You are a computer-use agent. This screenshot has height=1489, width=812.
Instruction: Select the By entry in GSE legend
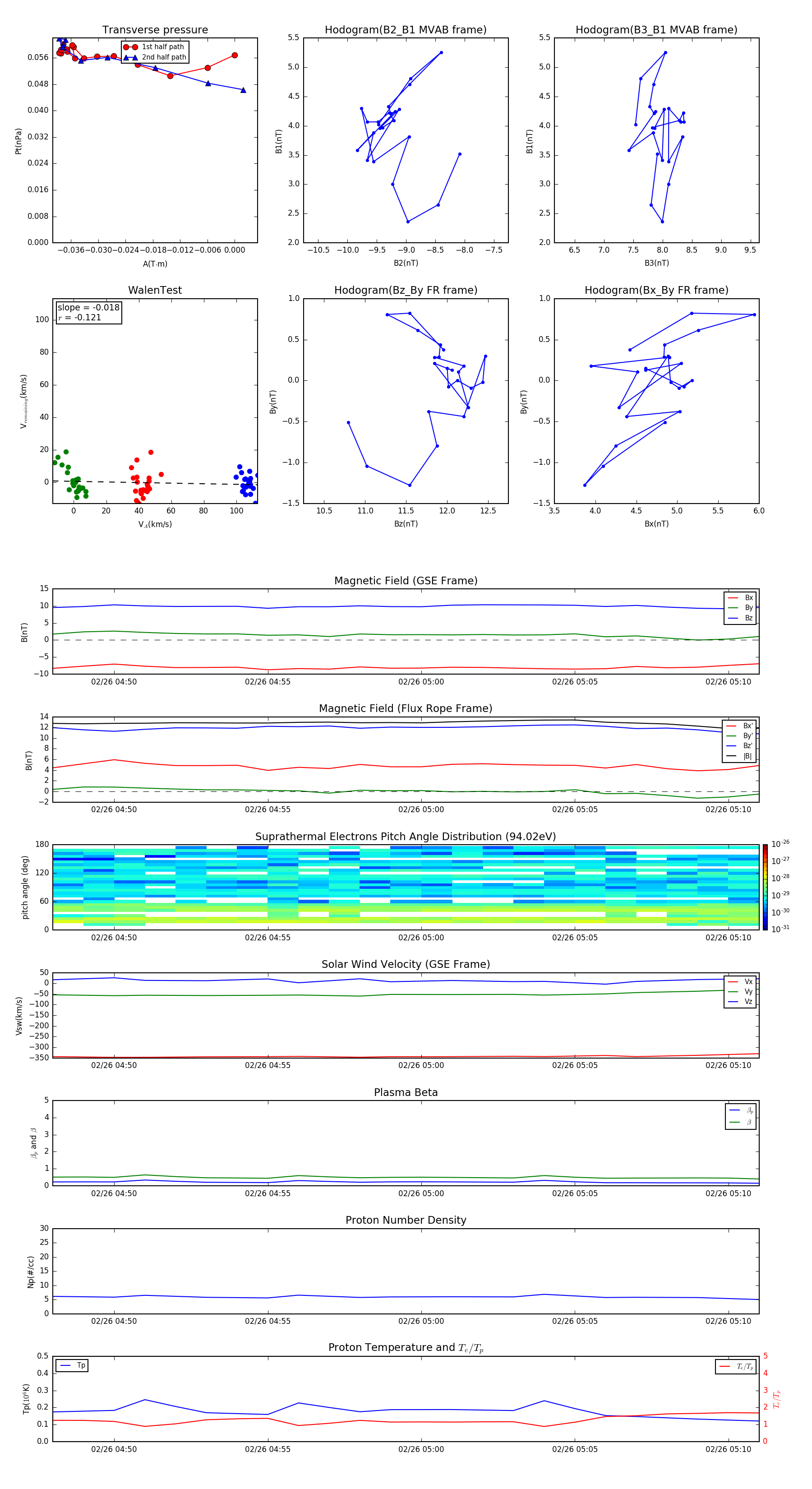pyautogui.click(x=740, y=607)
